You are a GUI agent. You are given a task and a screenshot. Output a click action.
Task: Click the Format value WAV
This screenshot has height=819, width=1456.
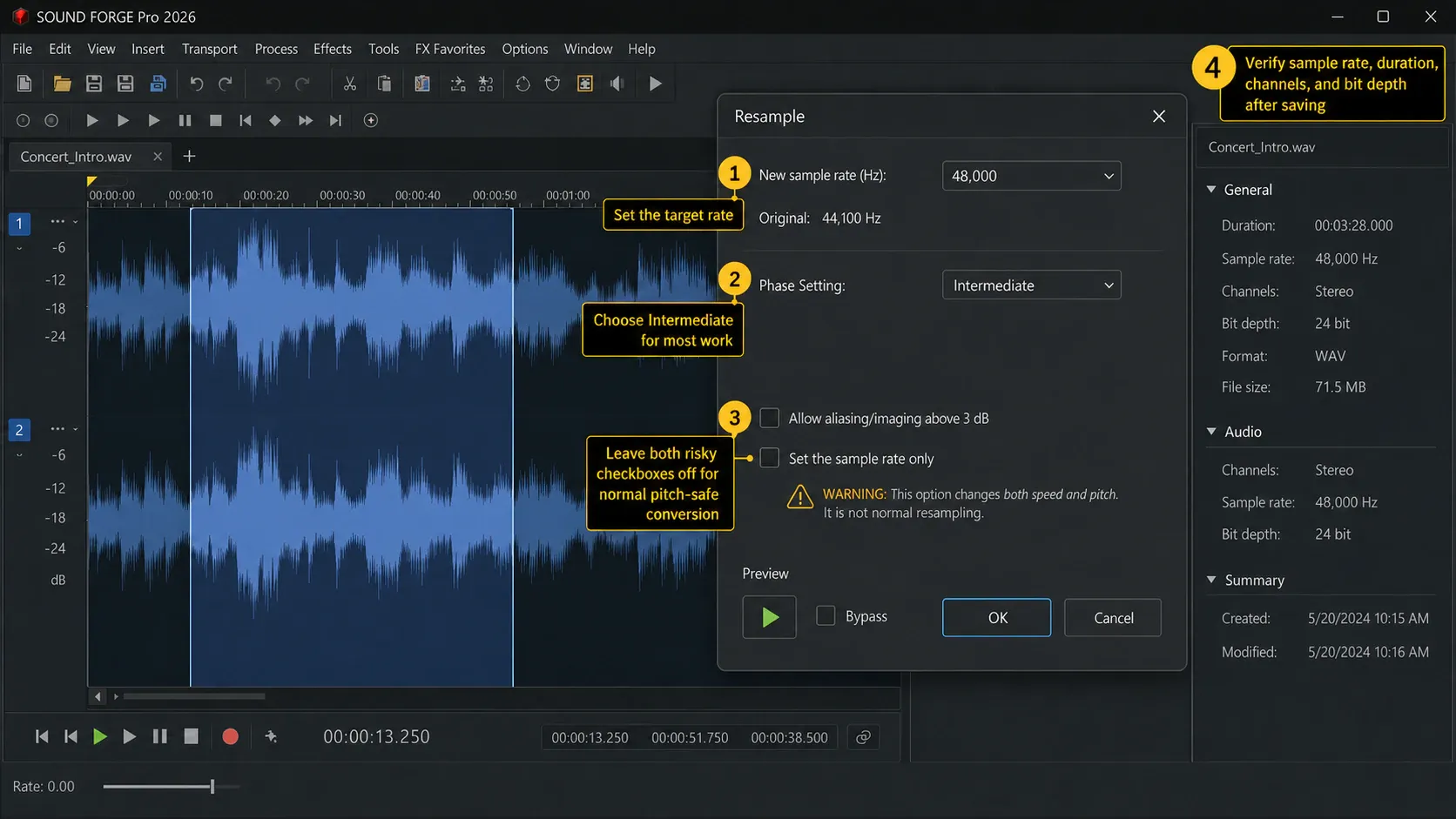(1331, 355)
